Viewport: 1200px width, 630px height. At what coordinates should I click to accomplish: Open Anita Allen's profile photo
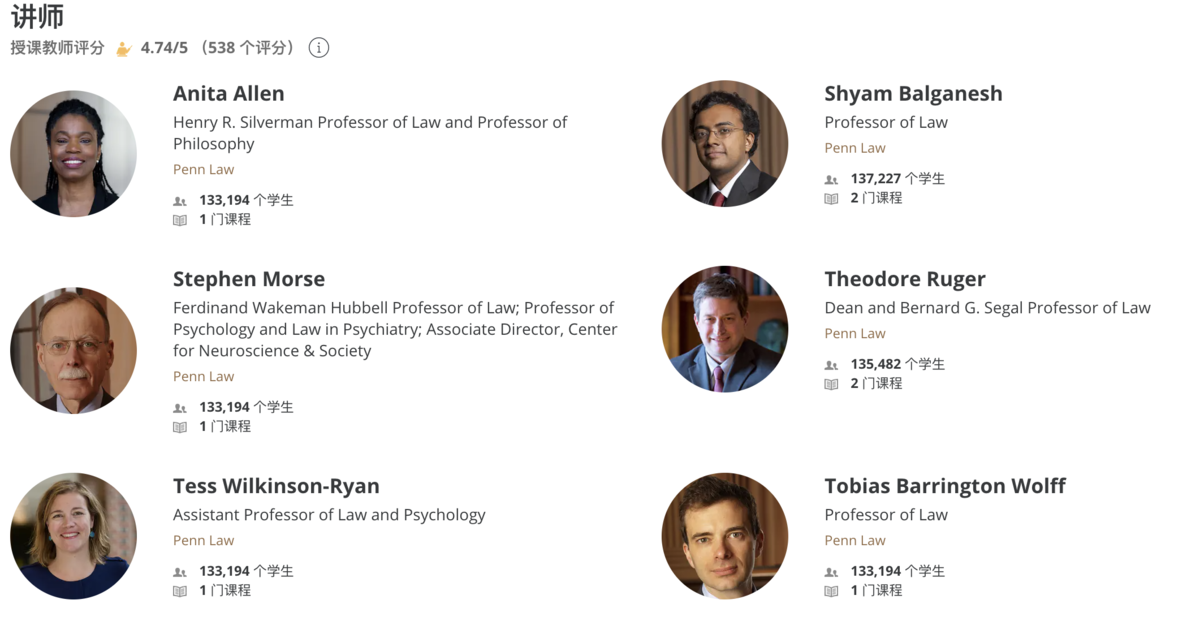click(x=73, y=153)
